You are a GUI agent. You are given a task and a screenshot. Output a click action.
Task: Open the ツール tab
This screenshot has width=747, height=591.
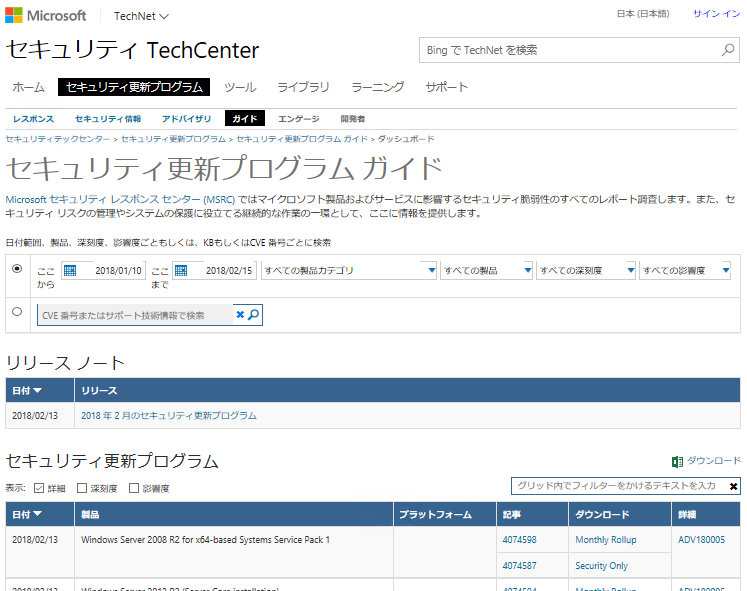click(x=240, y=87)
